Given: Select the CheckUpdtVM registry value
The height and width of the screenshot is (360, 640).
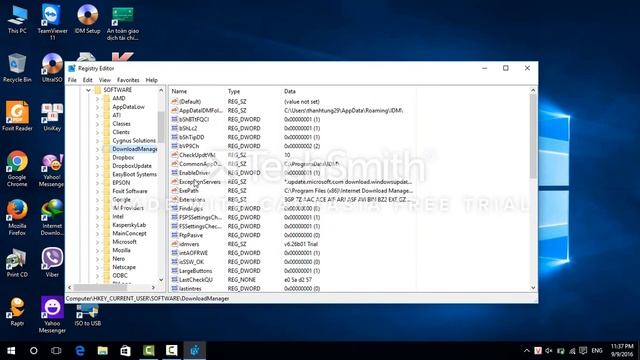Looking at the screenshot, I should coord(197,155).
